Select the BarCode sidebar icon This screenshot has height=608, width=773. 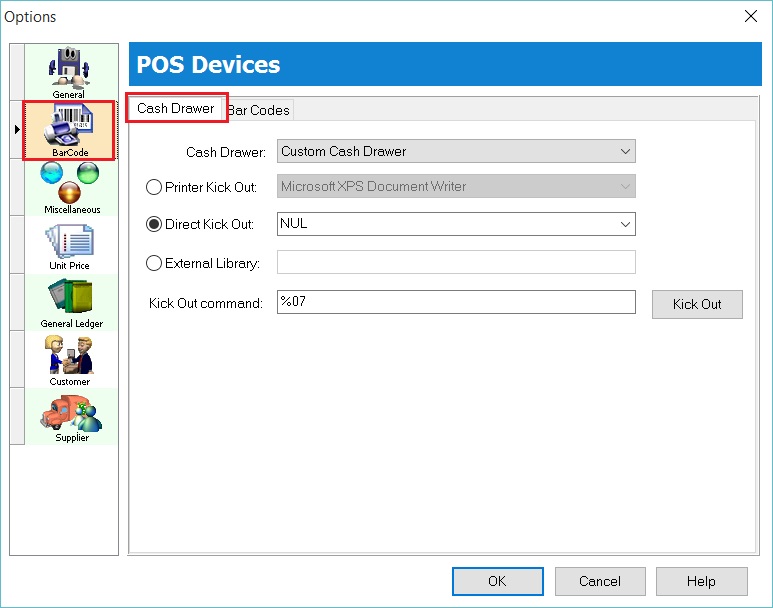click(70, 129)
